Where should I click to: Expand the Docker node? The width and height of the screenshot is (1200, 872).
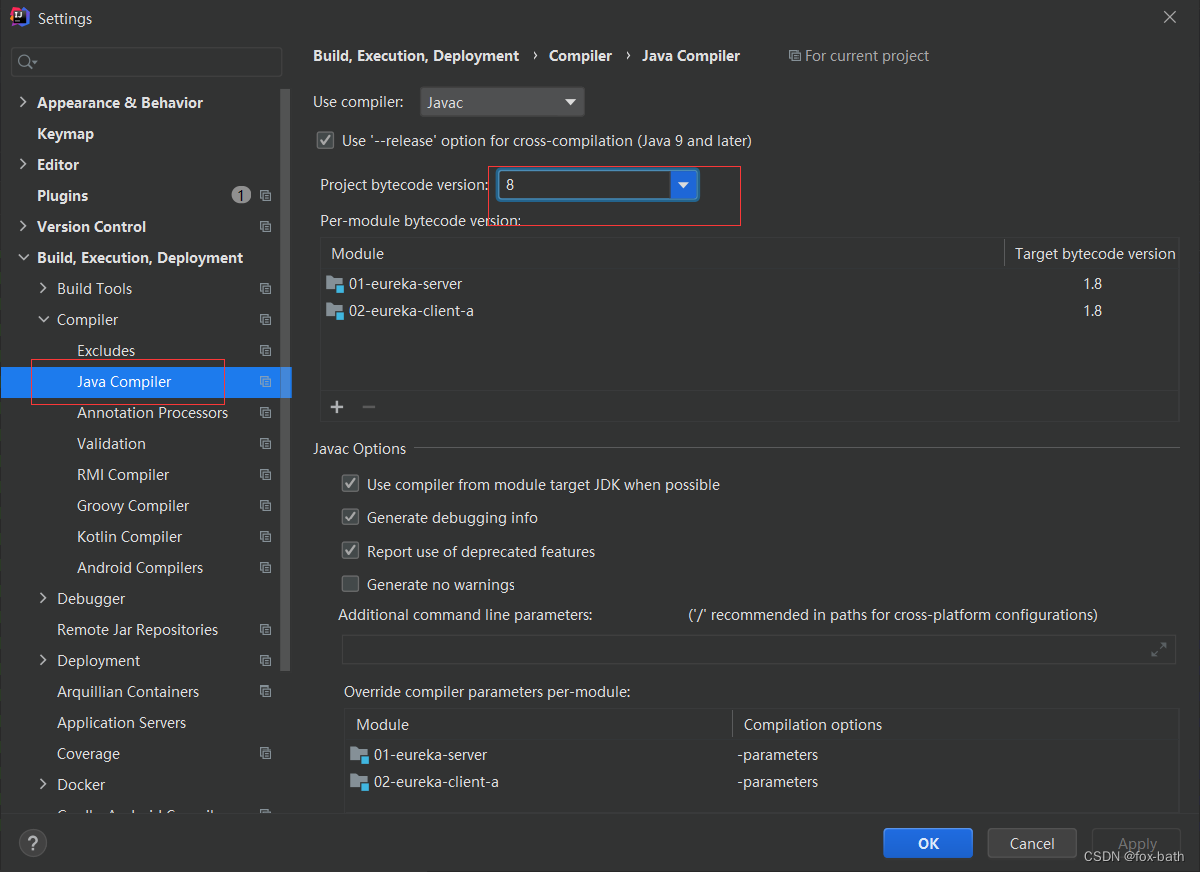coord(43,785)
